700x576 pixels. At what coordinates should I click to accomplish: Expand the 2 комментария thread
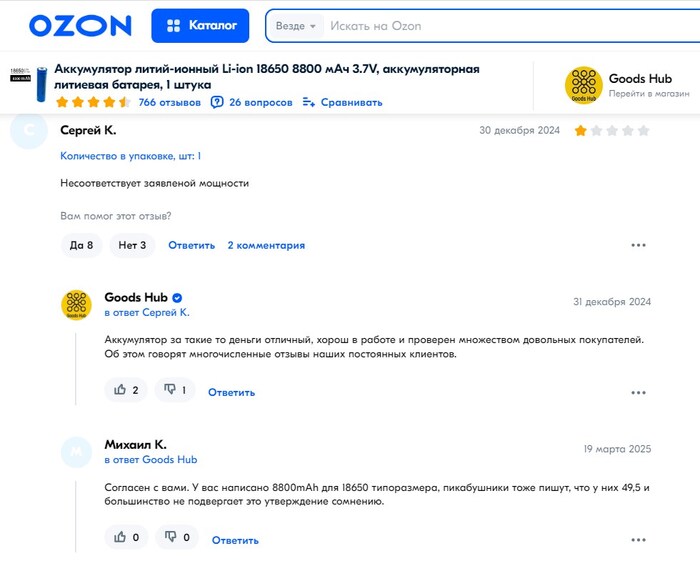266,245
